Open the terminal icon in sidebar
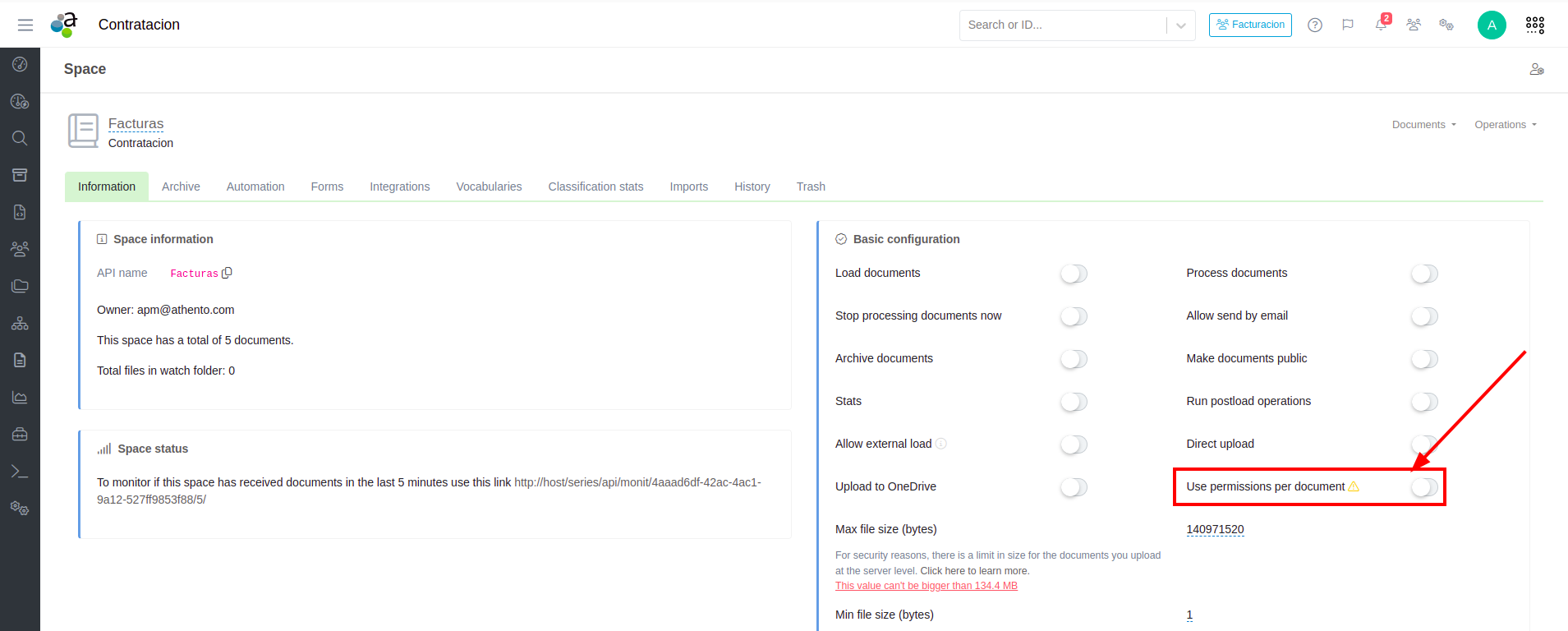 tap(20, 472)
